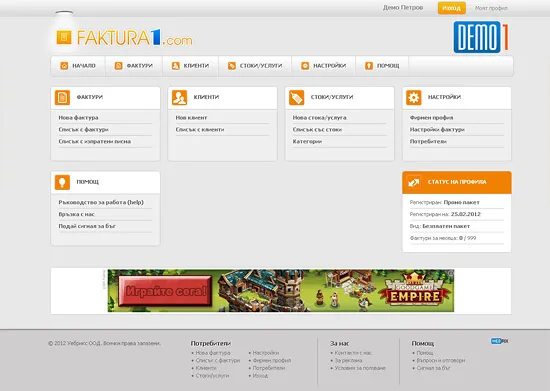Click footer link Сигнал за бъг

point(434,368)
